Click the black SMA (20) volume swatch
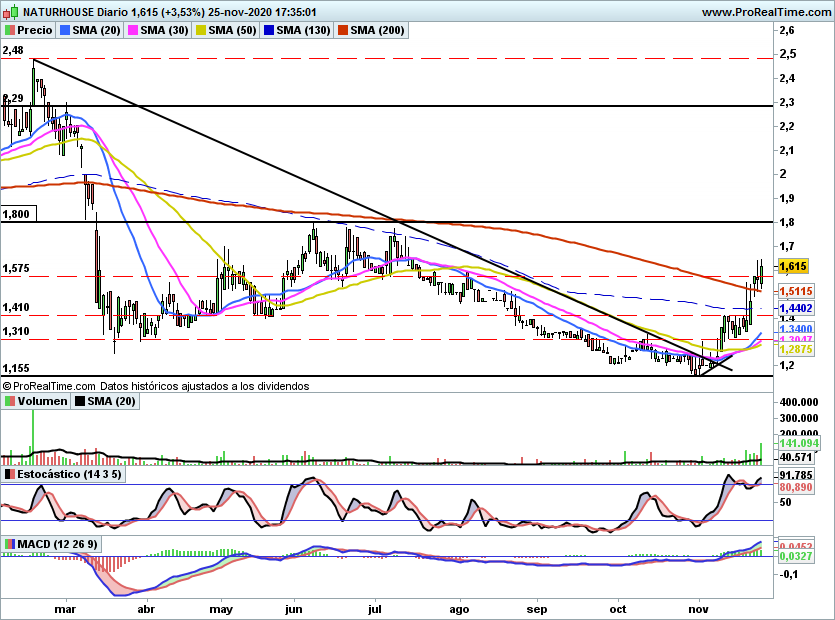835x620 pixels. click(80, 401)
